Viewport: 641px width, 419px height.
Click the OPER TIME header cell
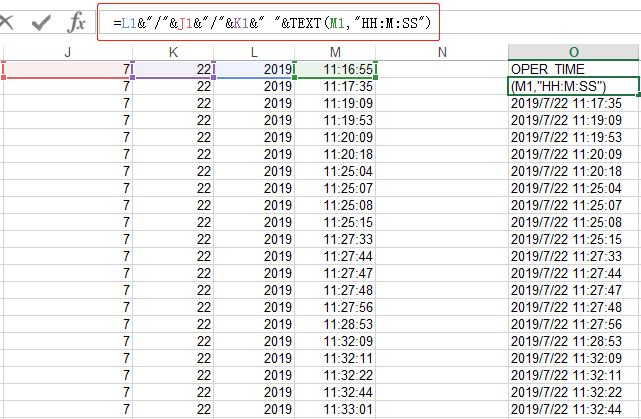pyautogui.click(x=574, y=69)
